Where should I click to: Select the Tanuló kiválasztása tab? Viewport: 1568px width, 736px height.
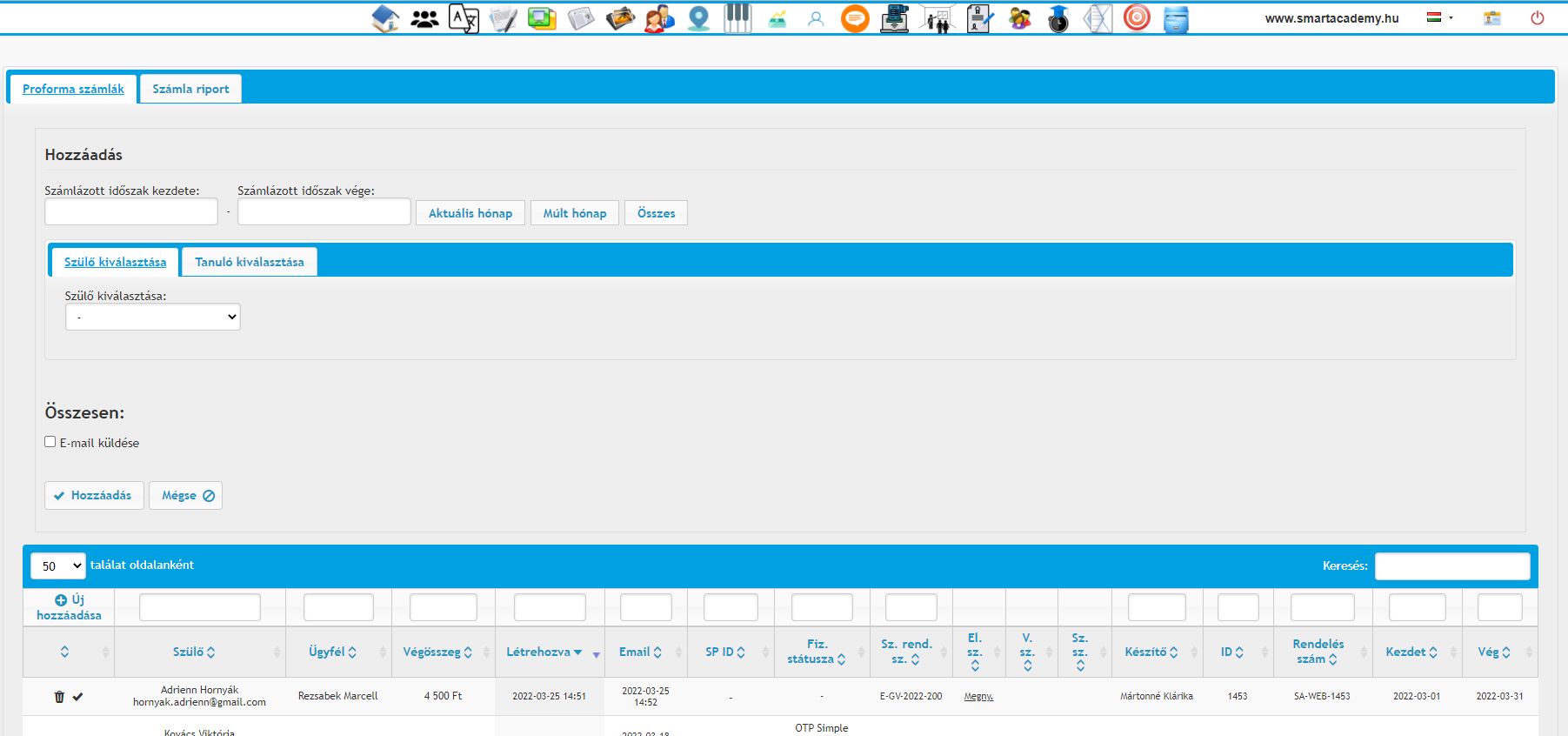(250, 262)
